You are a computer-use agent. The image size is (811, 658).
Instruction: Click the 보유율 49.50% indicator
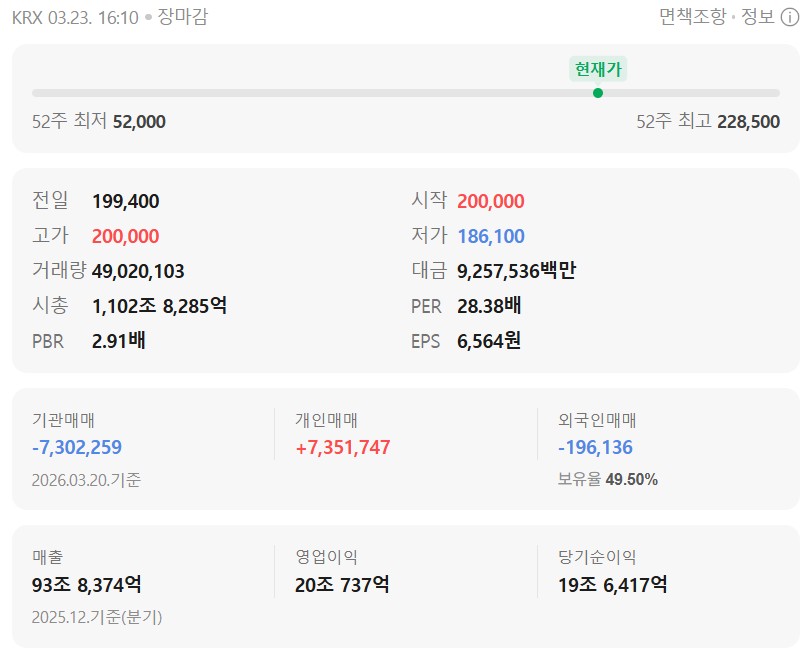click(607, 480)
